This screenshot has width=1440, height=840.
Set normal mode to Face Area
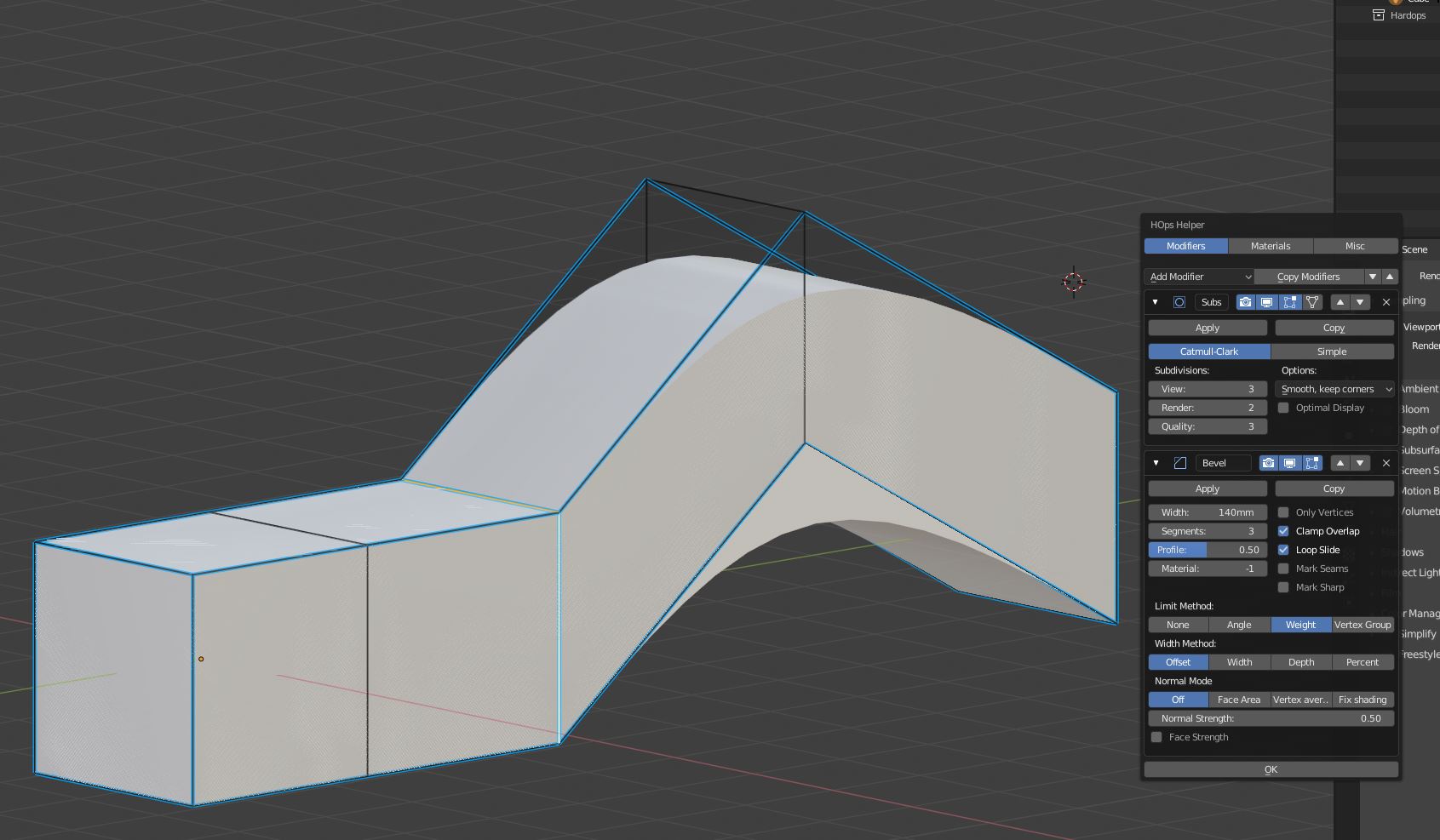pos(1239,700)
